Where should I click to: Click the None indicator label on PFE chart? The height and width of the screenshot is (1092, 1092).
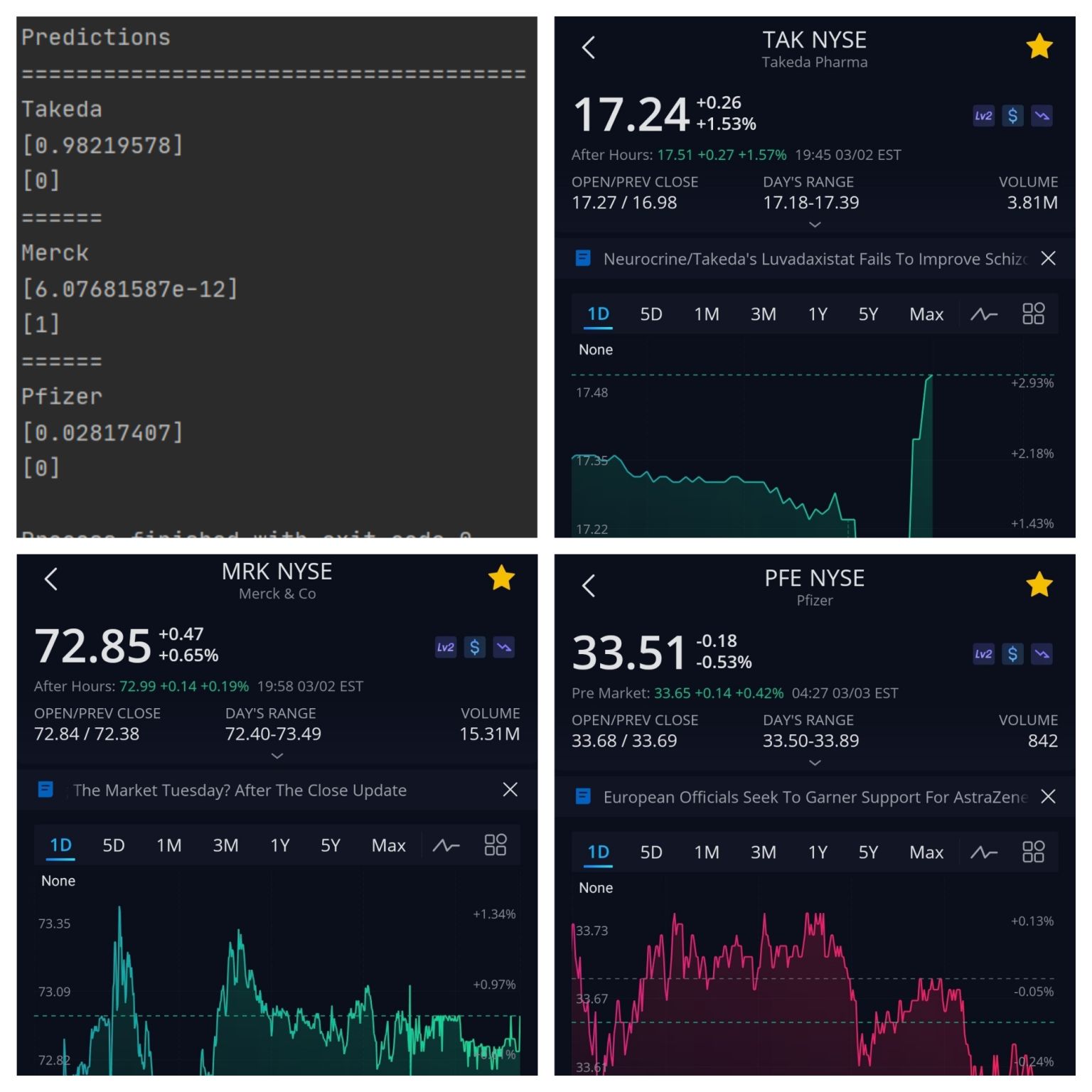coord(595,888)
